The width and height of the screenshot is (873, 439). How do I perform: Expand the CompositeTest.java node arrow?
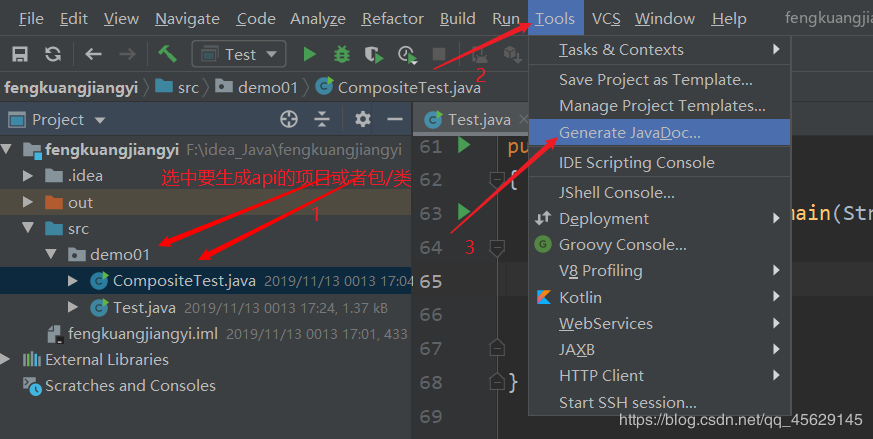[x=73, y=280]
